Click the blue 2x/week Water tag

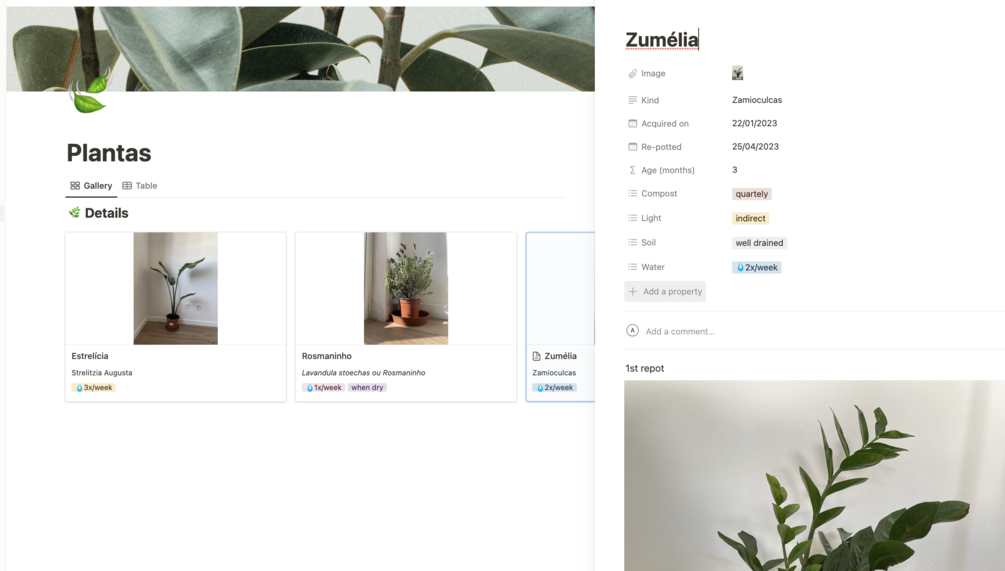click(x=756, y=268)
